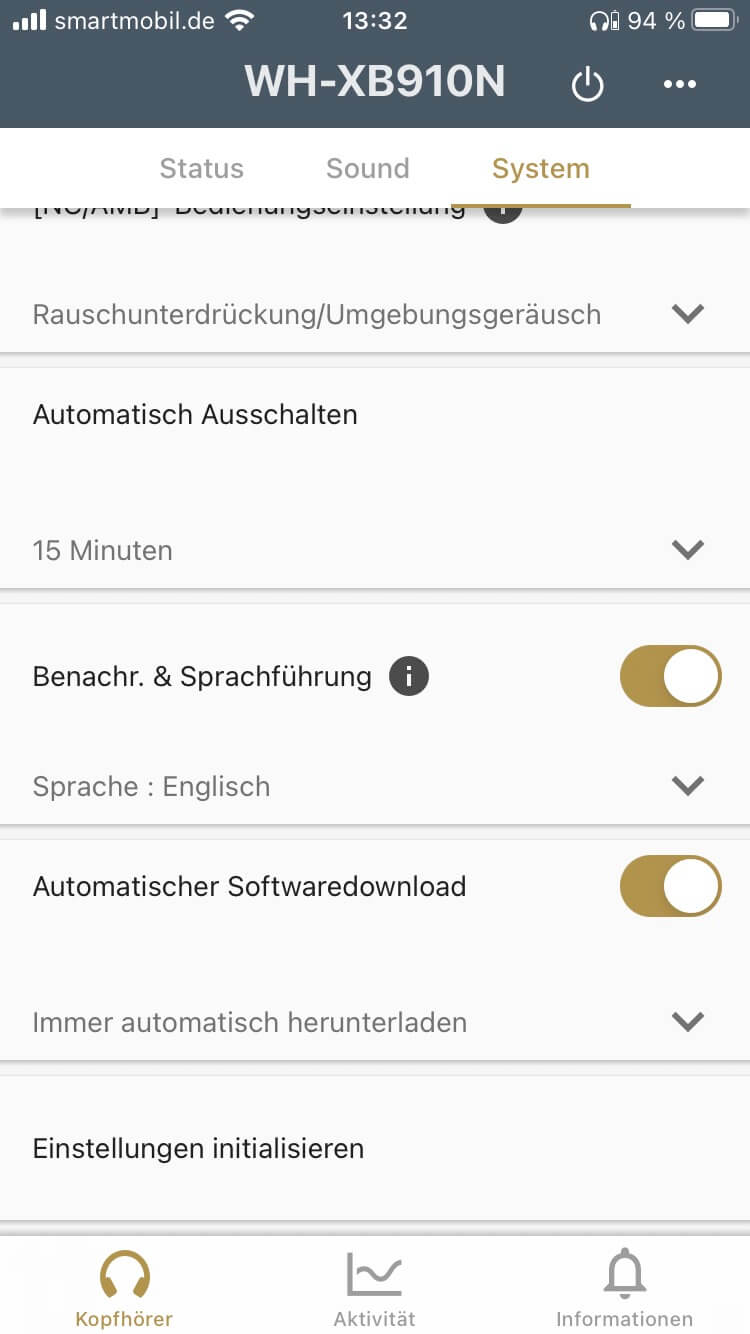Switch to the Status tab
750x1334 pixels.
[202, 168]
